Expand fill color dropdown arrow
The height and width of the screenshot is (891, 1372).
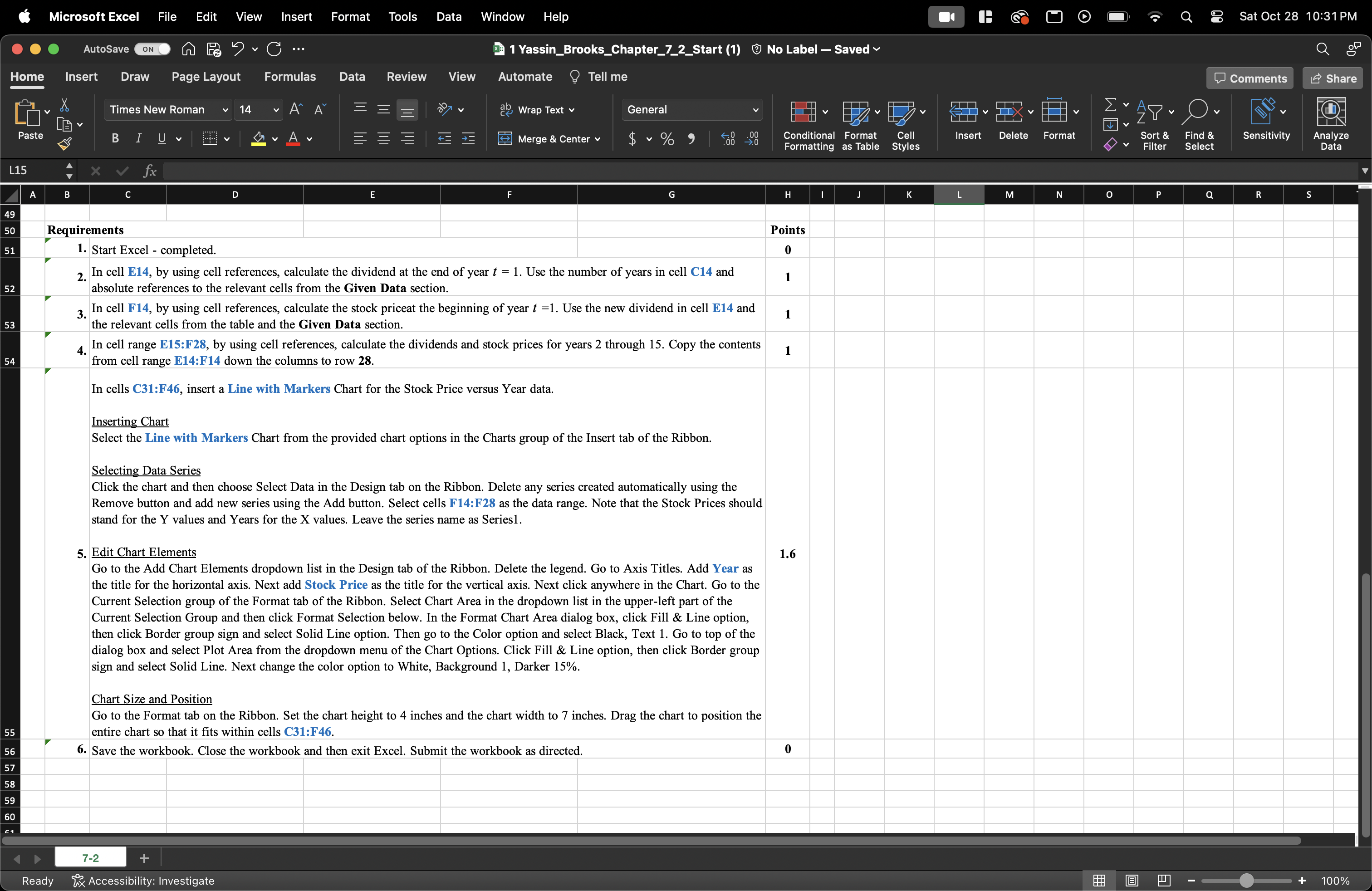275,139
